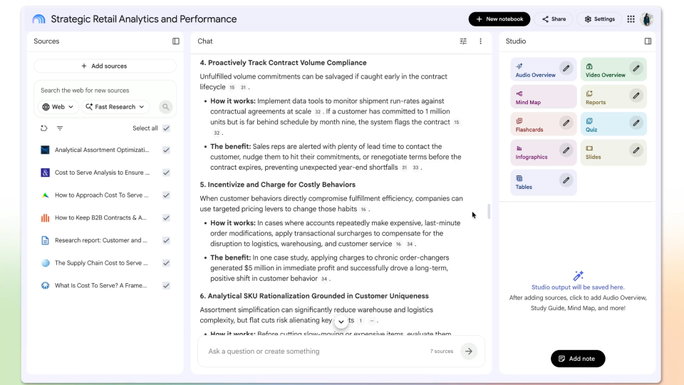Uncheck Analytical Assortment Optimization source
Image resolution: width=684 pixels, height=385 pixels.
166,150
